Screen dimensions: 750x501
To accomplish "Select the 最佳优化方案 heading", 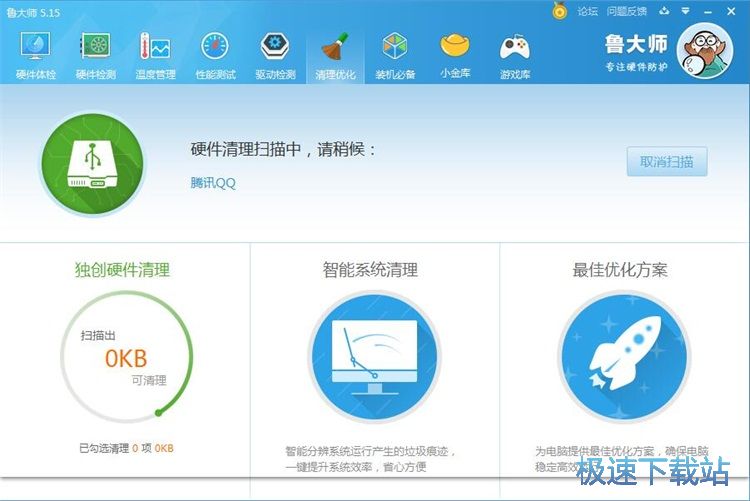I will pyautogui.click(x=620, y=269).
